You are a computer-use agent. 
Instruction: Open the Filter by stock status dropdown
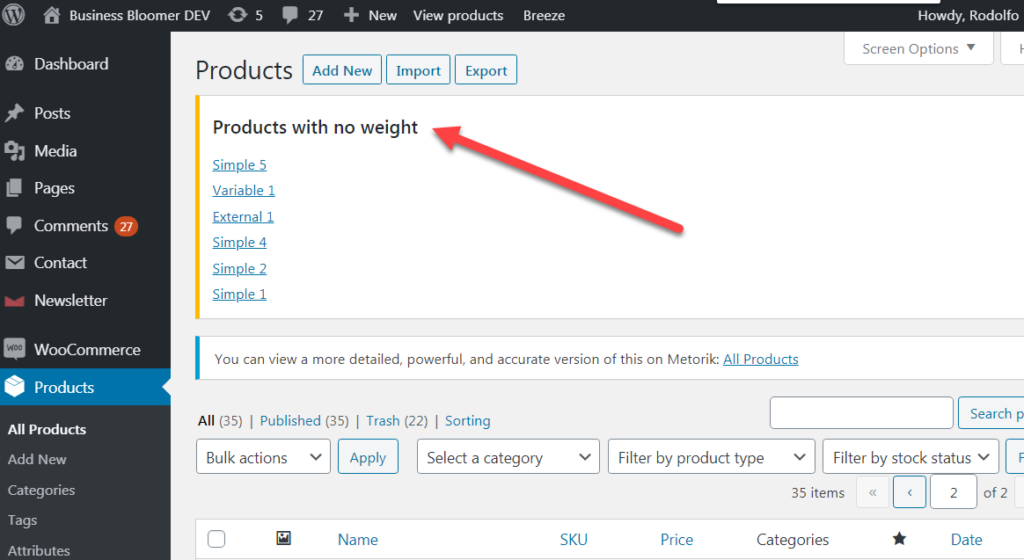[x=910, y=457]
